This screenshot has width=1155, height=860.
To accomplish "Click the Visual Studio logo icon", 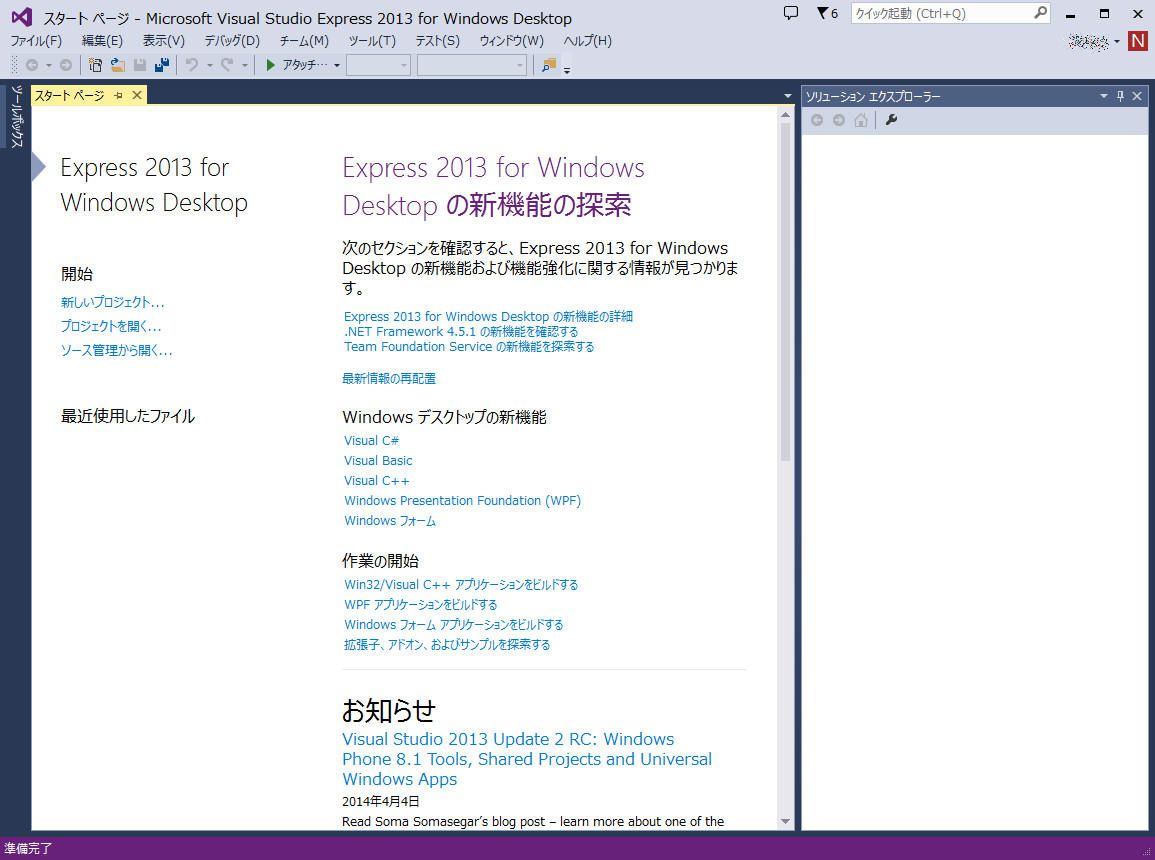I will click(x=21, y=17).
